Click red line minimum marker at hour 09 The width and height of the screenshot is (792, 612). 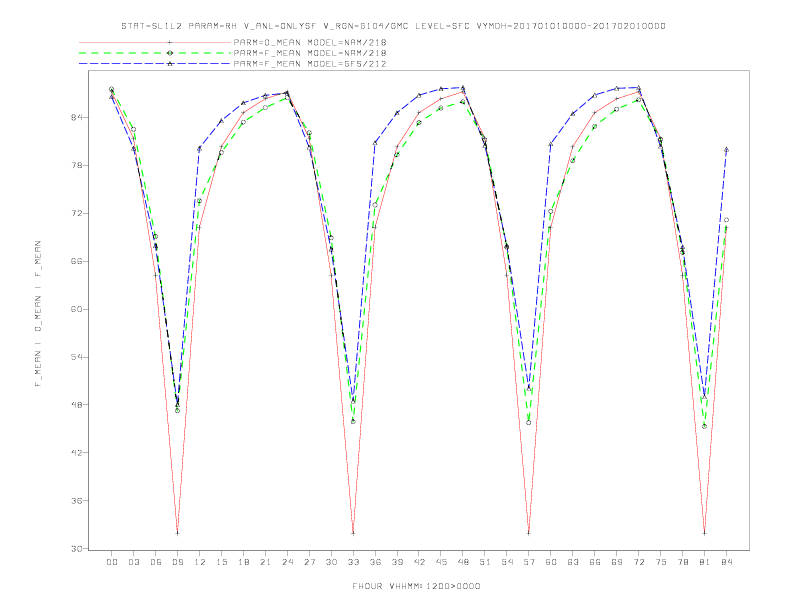[177, 533]
